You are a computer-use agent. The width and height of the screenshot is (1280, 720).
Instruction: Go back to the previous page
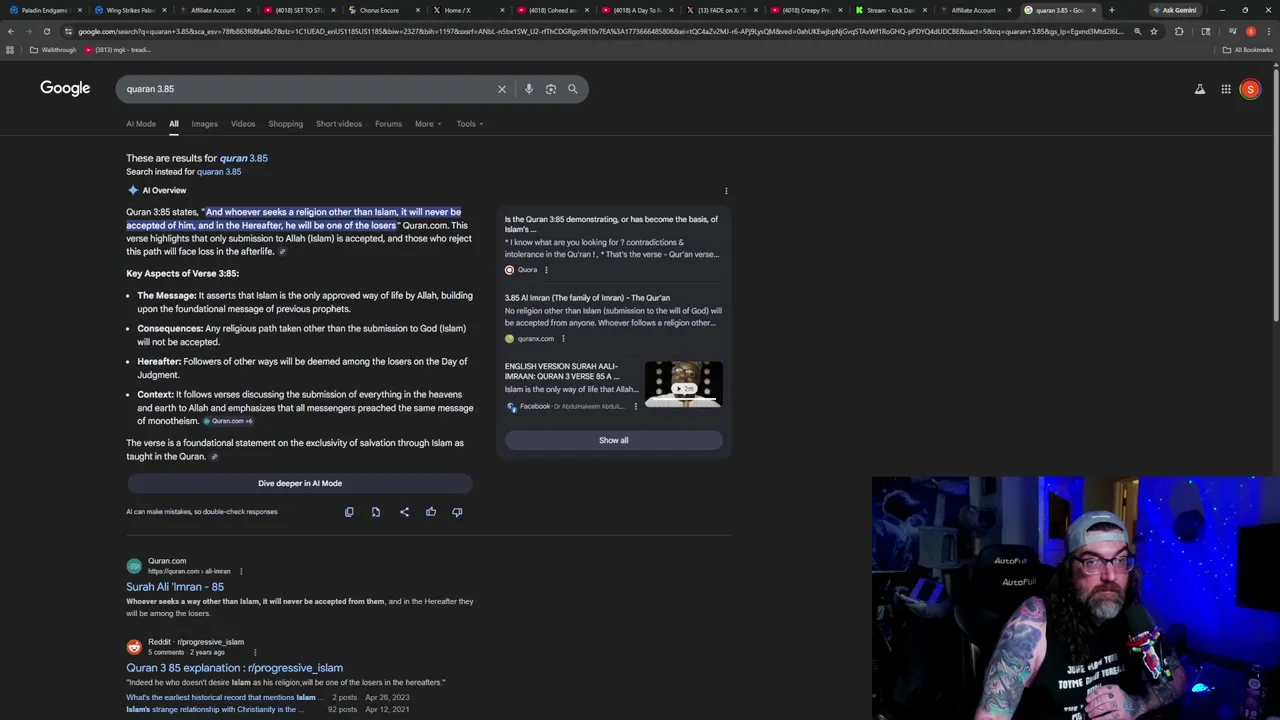[11, 31]
